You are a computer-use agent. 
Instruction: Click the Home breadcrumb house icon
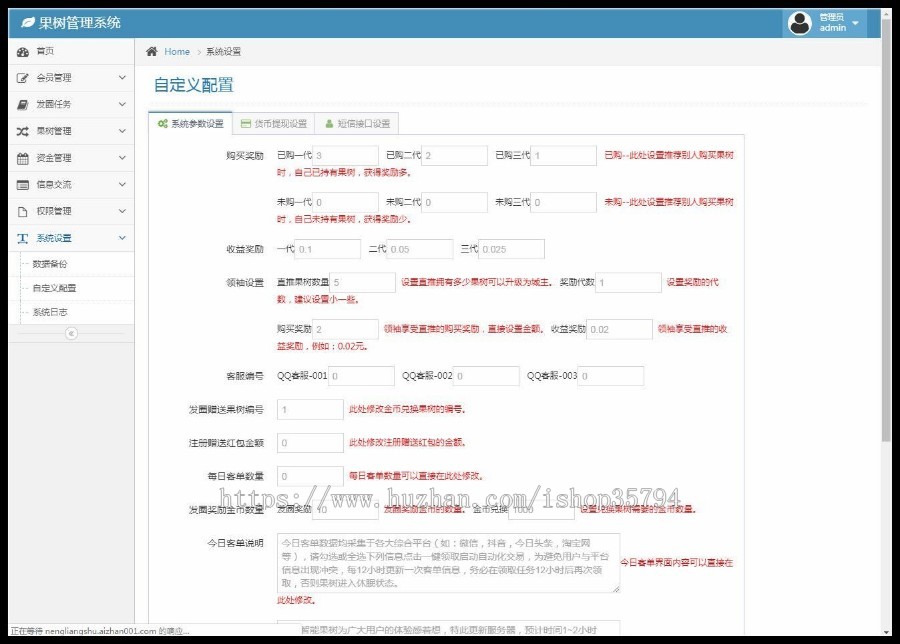pyautogui.click(x=150, y=51)
